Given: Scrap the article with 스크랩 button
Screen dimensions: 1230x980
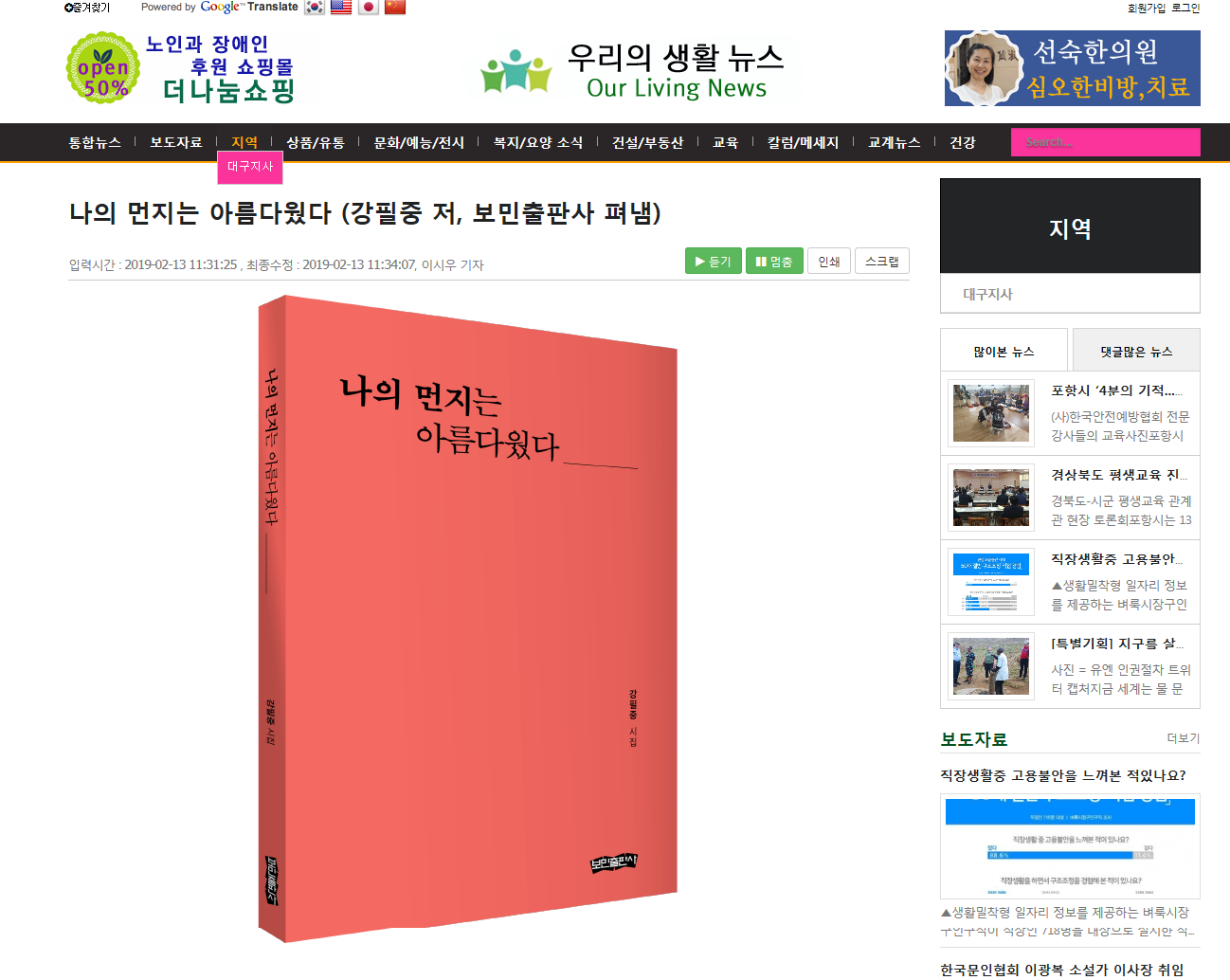Looking at the screenshot, I should point(882,261).
